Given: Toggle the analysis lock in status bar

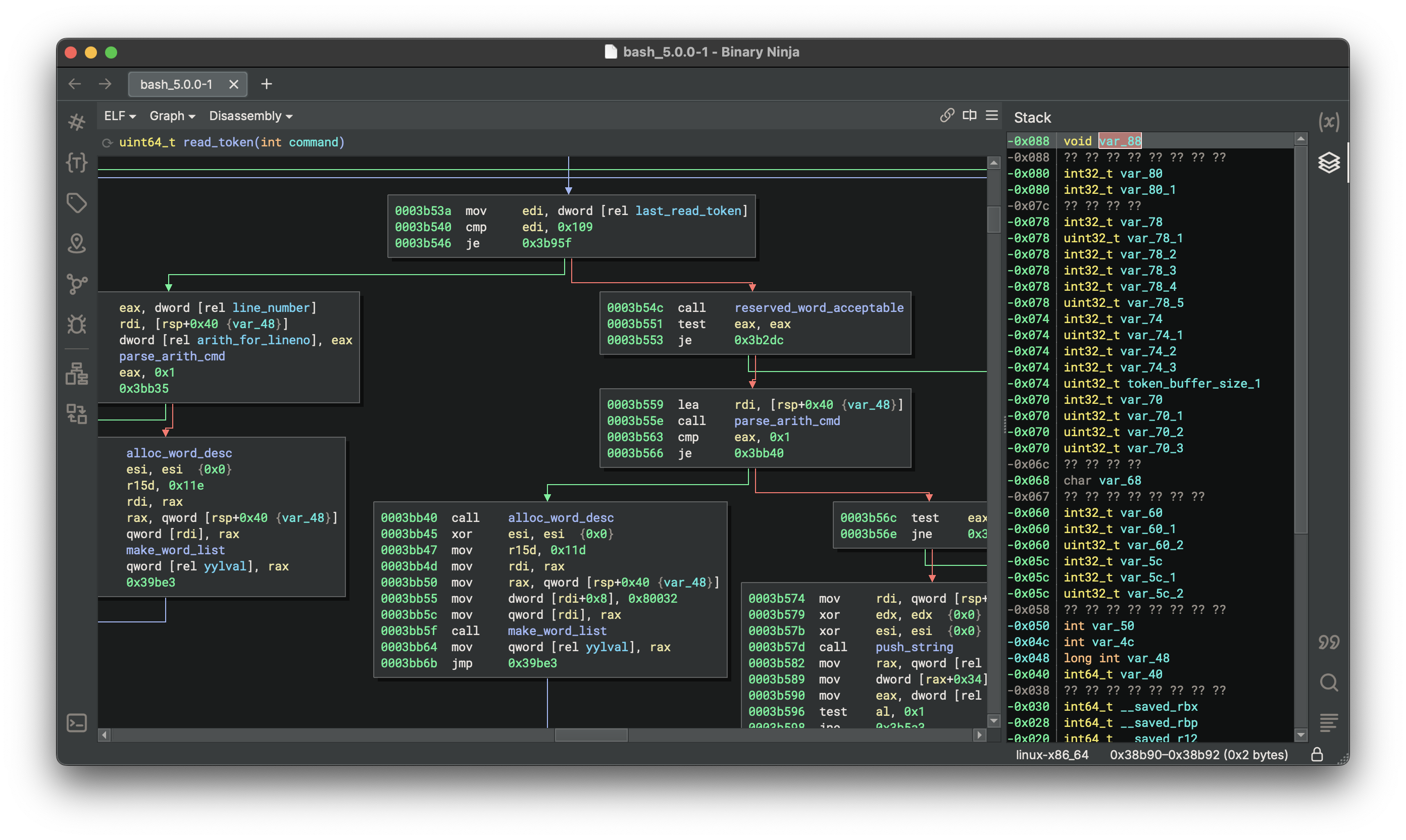Looking at the screenshot, I should click(1317, 754).
